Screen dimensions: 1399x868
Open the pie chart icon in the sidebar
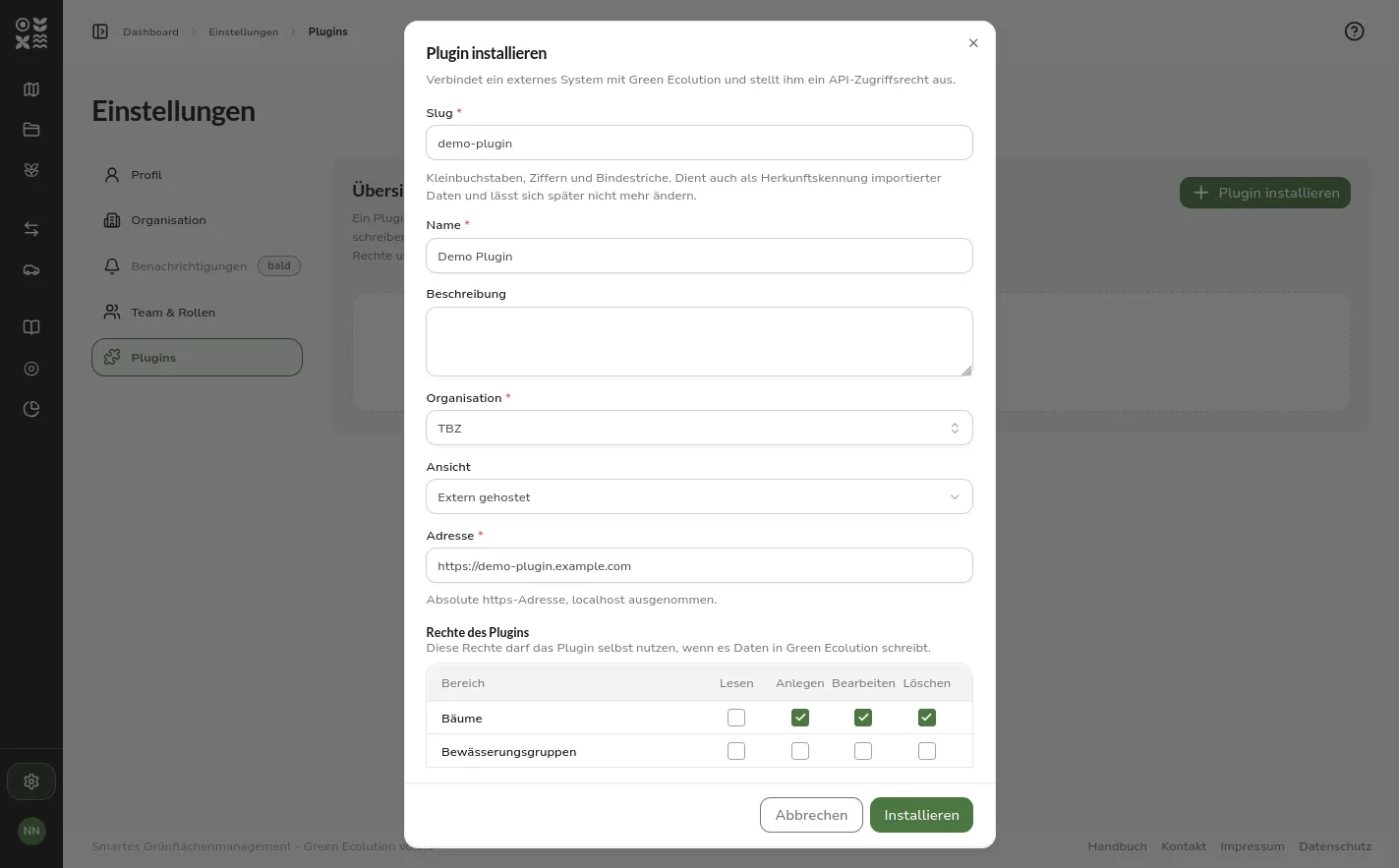pyautogui.click(x=31, y=409)
